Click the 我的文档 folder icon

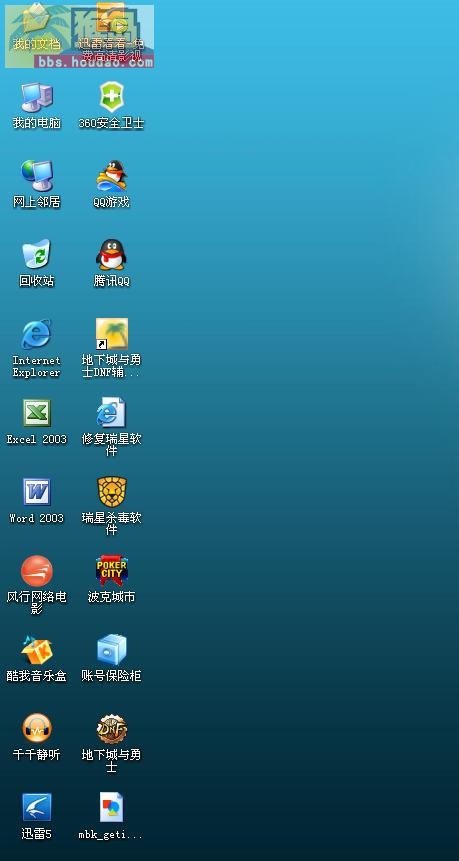point(37,18)
